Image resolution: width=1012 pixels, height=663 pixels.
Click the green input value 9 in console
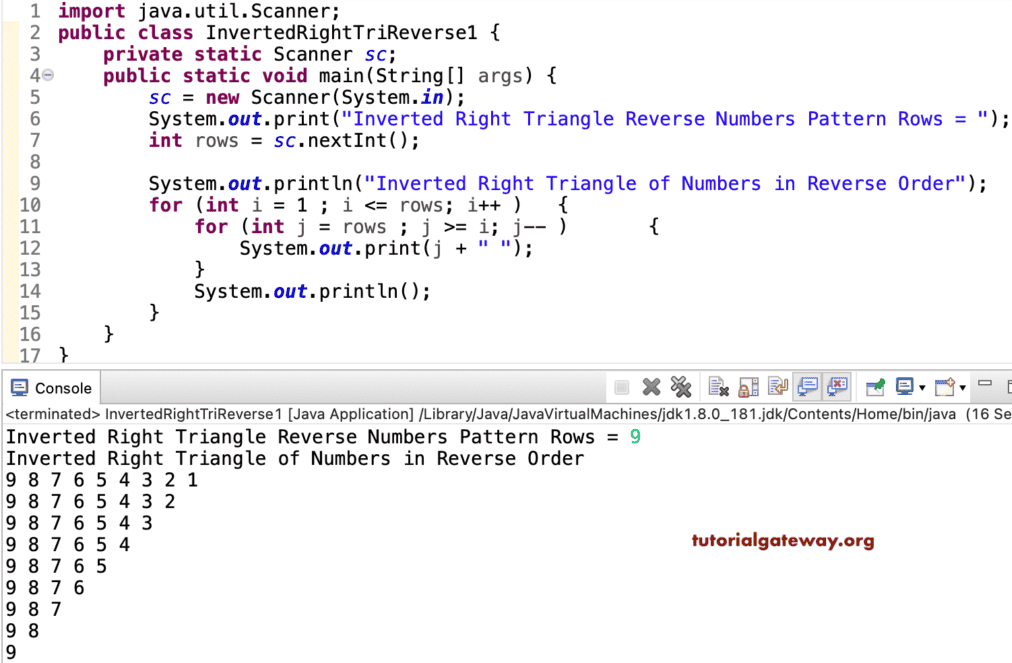(633, 436)
